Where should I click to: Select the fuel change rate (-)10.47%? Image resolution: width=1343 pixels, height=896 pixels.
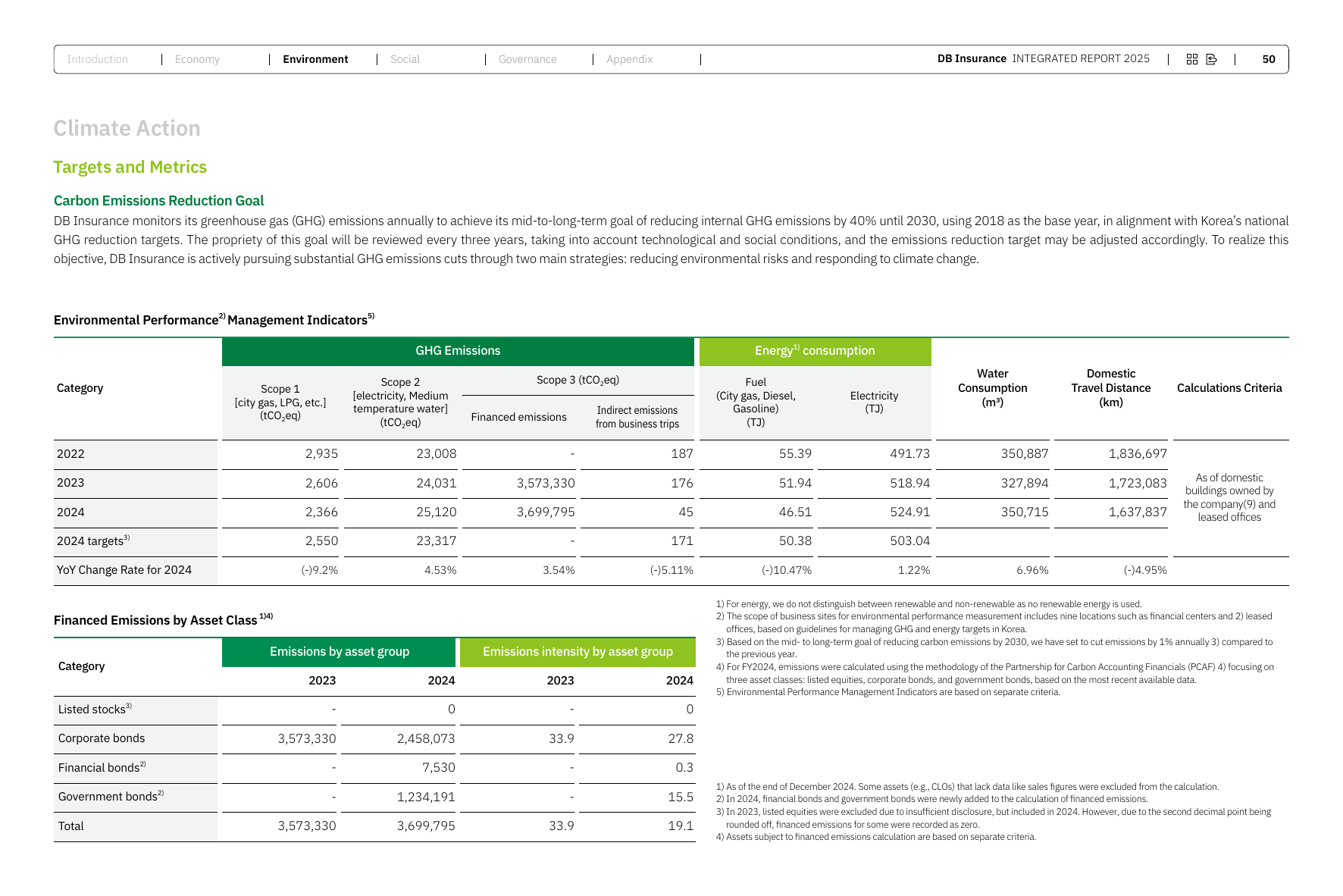coord(787,570)
